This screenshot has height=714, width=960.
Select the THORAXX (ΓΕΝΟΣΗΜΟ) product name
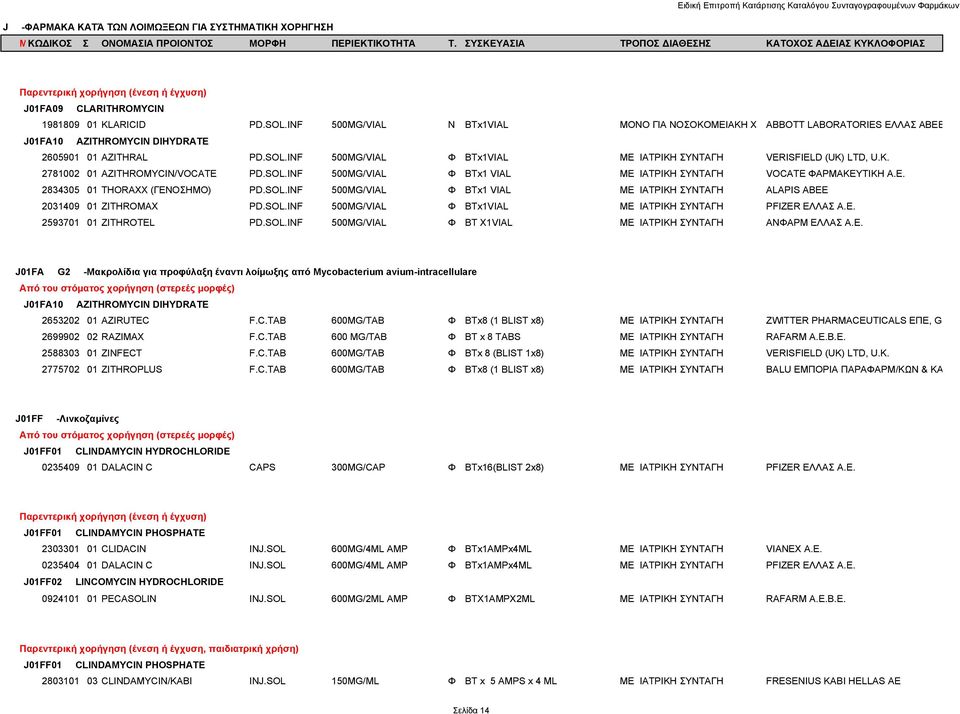(x=156, y=190)
